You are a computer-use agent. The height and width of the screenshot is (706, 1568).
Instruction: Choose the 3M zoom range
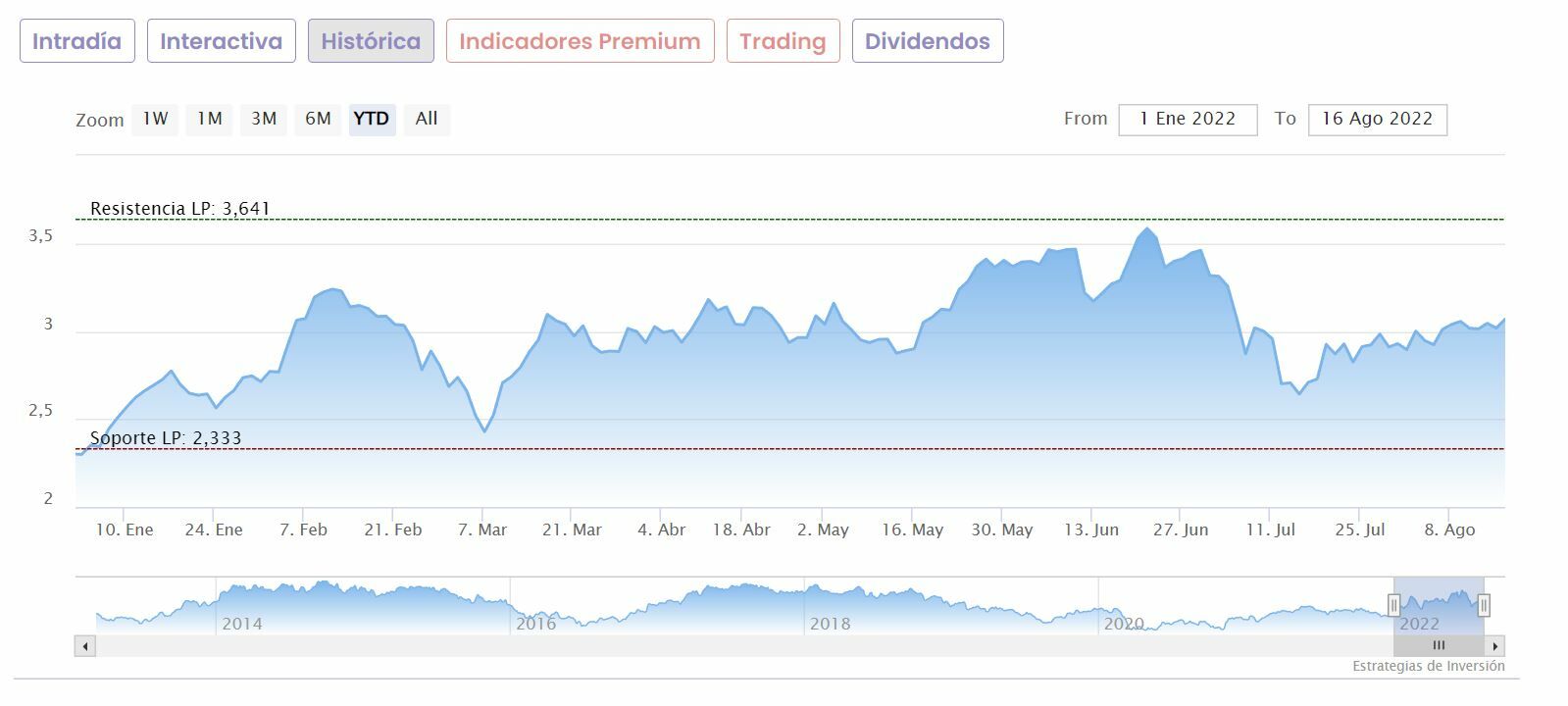pyautogui.click(x=264, y=119)
